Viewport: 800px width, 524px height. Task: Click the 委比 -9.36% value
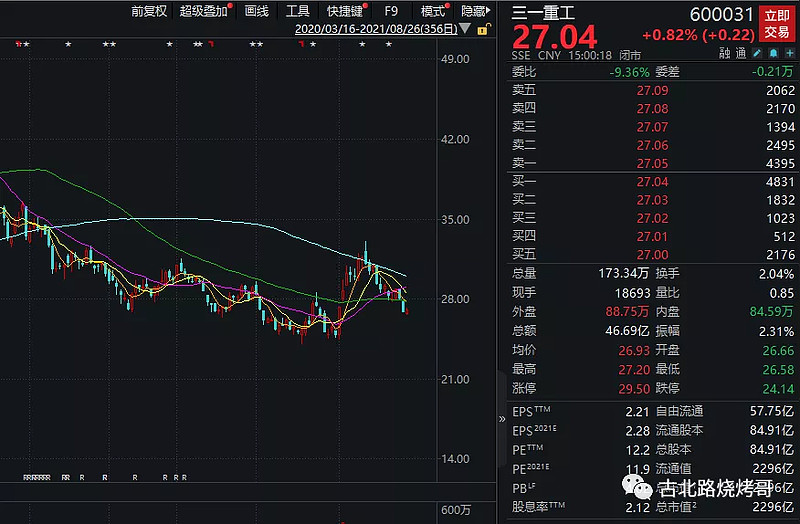click(x=630, y=72)
